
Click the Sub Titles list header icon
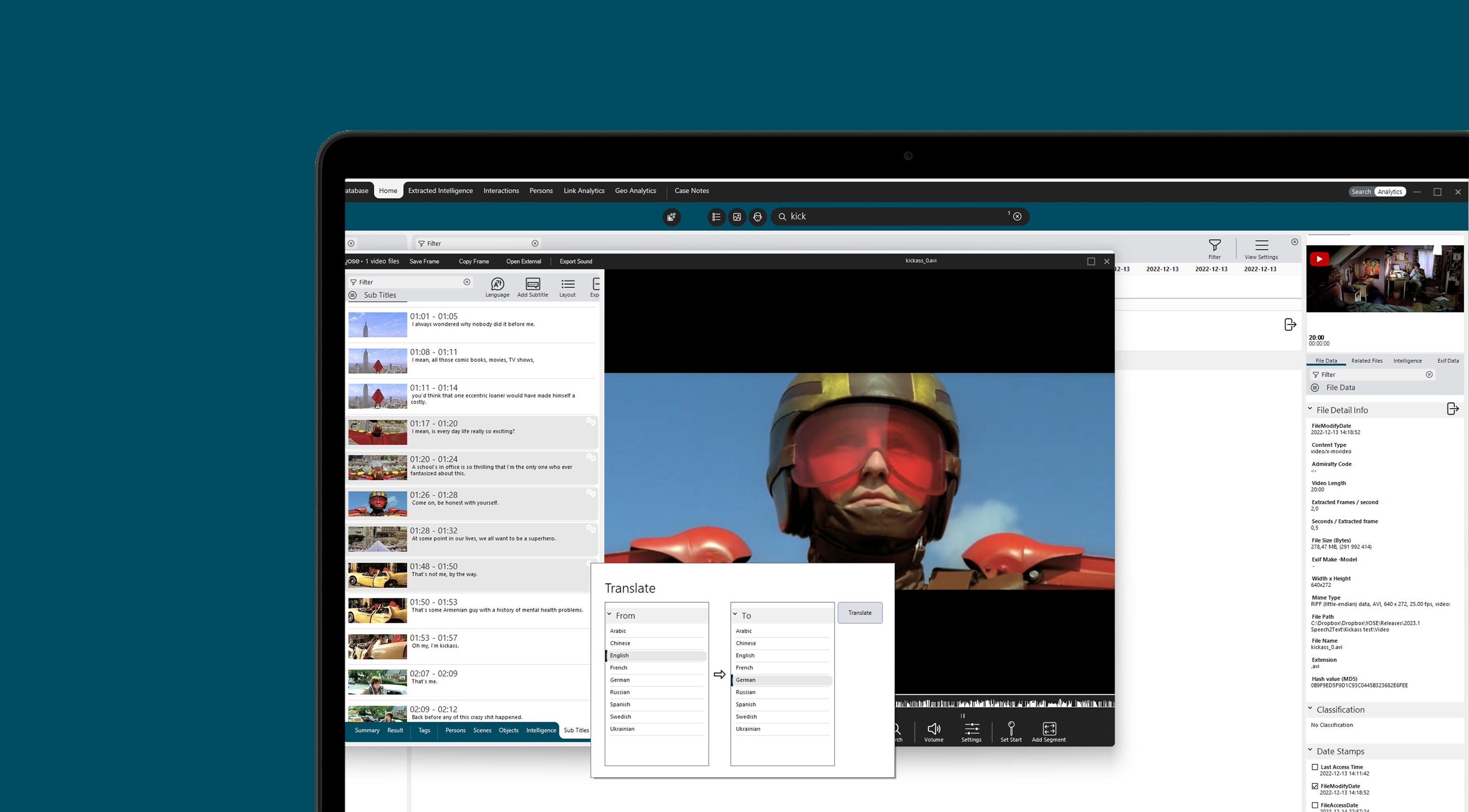pyautogui.click(x=352, y=295)
